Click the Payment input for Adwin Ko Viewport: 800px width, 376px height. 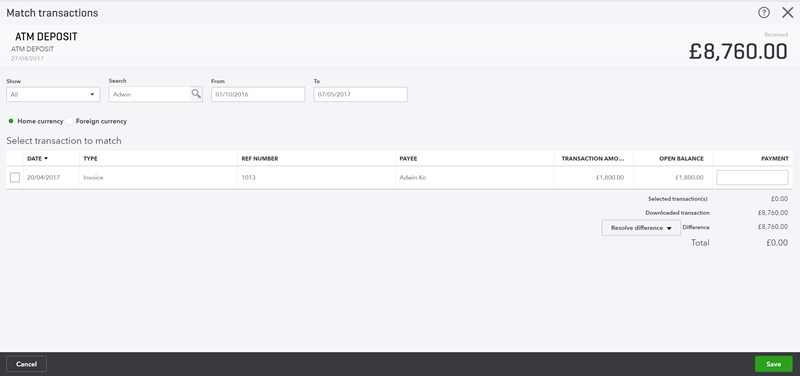[x=752, y=178]
